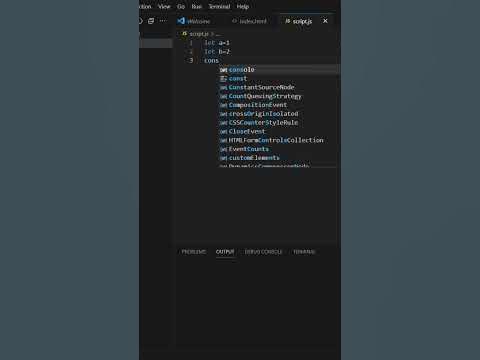The height and width of the screenshot is (360, 480).
Task: Choose EventCounts from suggestions
Action: [x=278, y=149]
